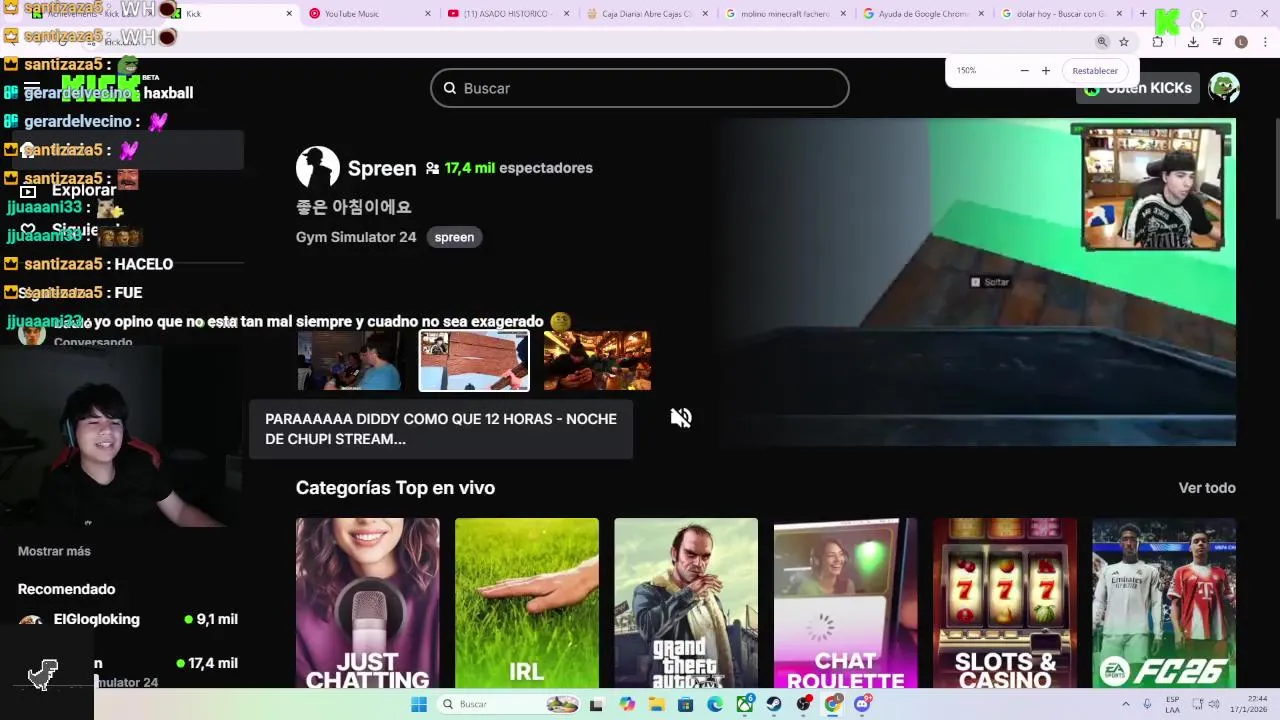The height and width of the screenshot is (720, 1280).
Task: Decrease zoom with the minus button
Action: (x=1024, y=71)
